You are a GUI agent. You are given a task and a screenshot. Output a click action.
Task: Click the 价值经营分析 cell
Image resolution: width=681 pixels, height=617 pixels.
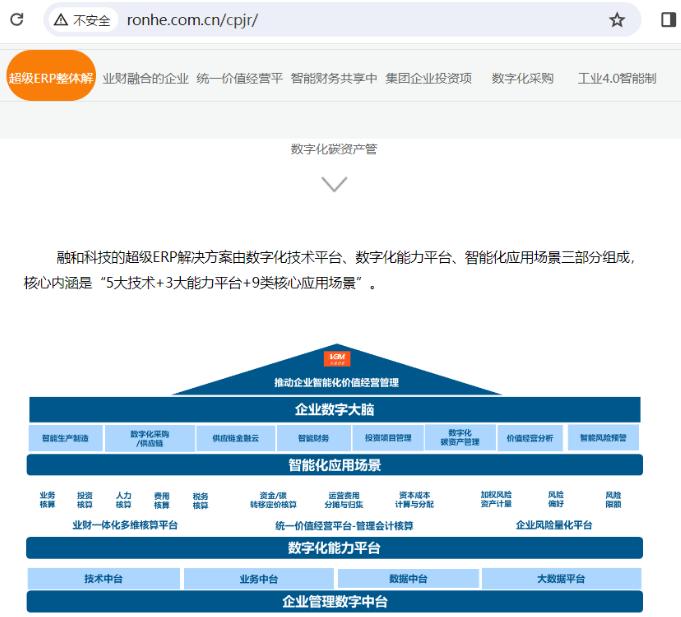pyautogui.click(x=530, y=438)
